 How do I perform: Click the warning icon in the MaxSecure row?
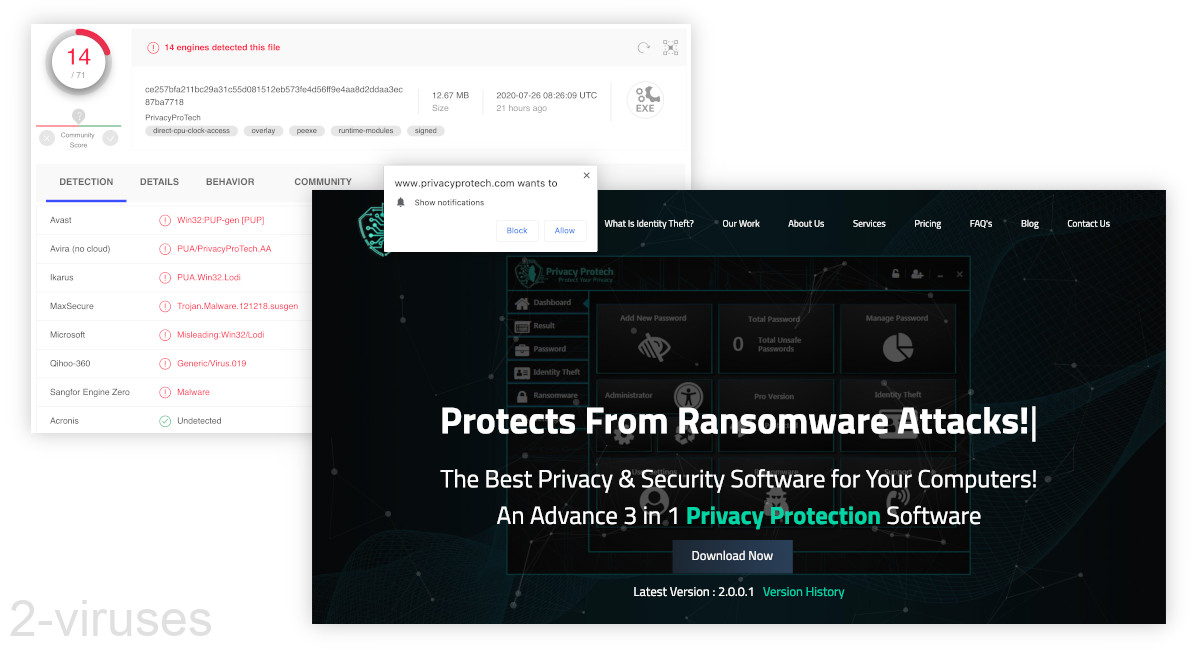point(165,306)
